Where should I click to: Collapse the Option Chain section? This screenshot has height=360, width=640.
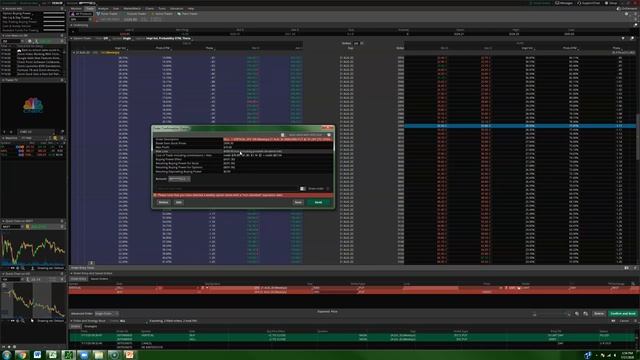(71, 38)
